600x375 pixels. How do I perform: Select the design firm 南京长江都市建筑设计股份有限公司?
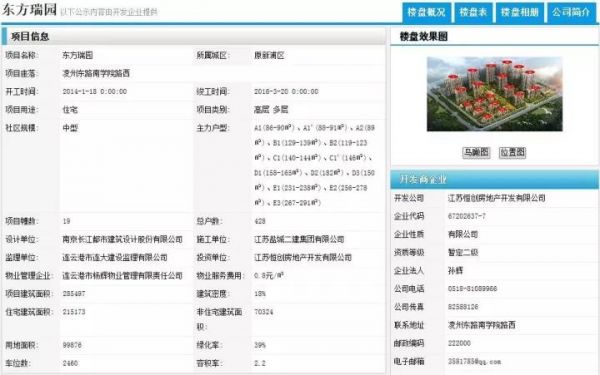point(122,240)
